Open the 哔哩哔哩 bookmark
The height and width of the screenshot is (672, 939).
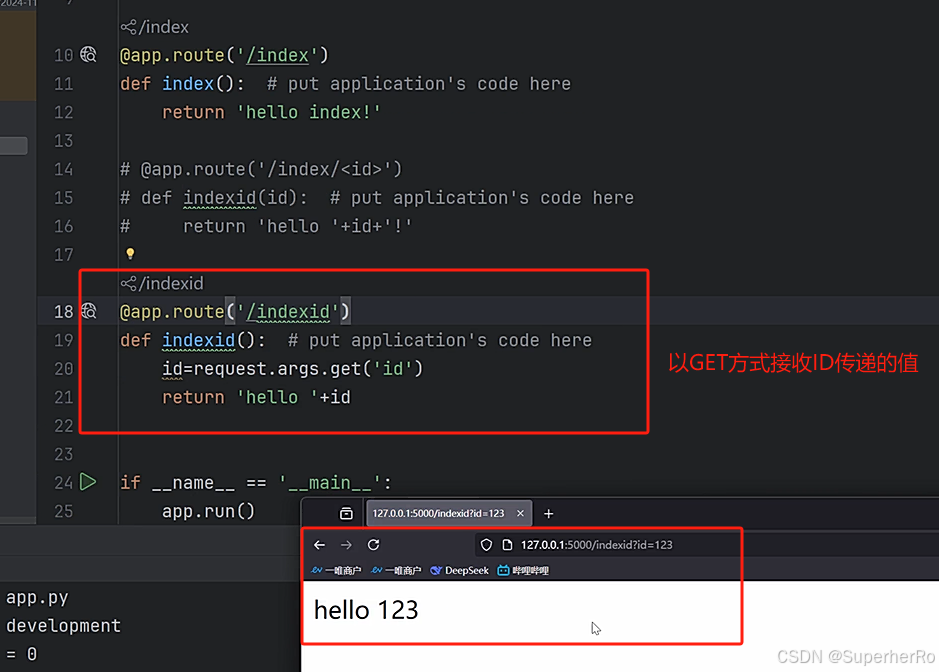click(x=523, y=570)
